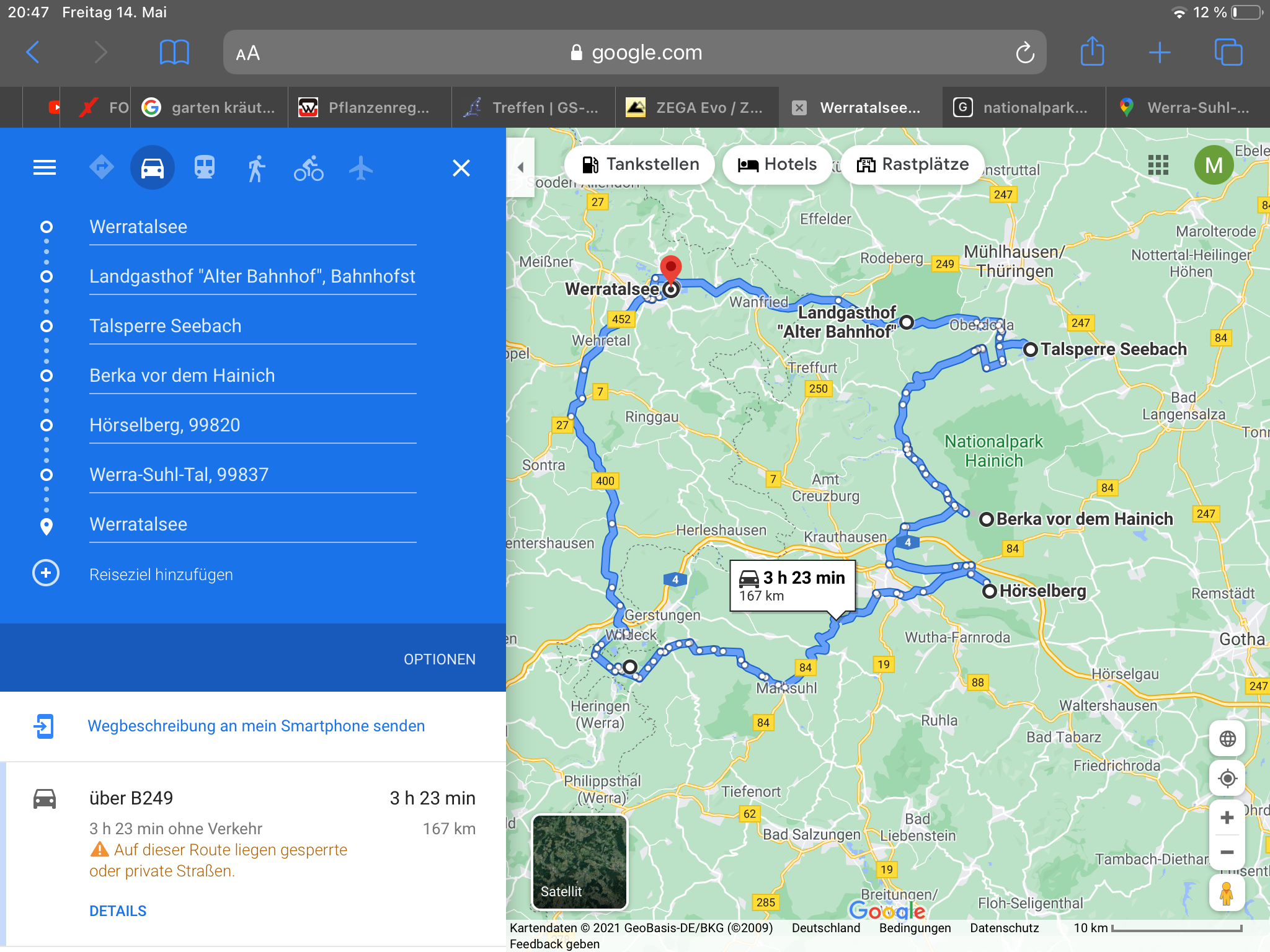
Task: Activate the Street View pegman
Action: 1227,894
